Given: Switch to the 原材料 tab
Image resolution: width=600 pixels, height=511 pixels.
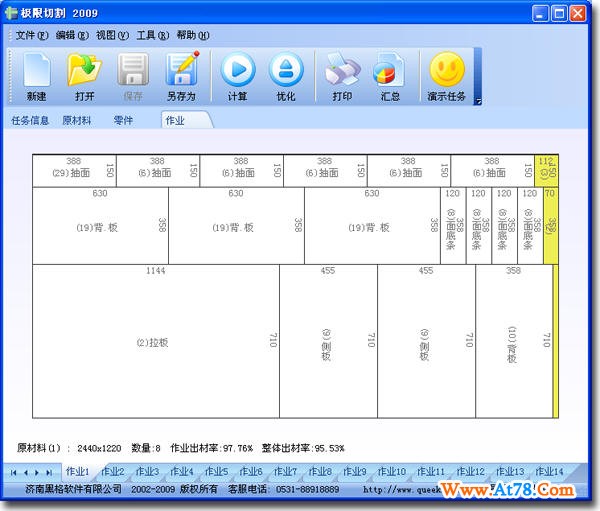Looking at the screenshot, I should 77,120.
